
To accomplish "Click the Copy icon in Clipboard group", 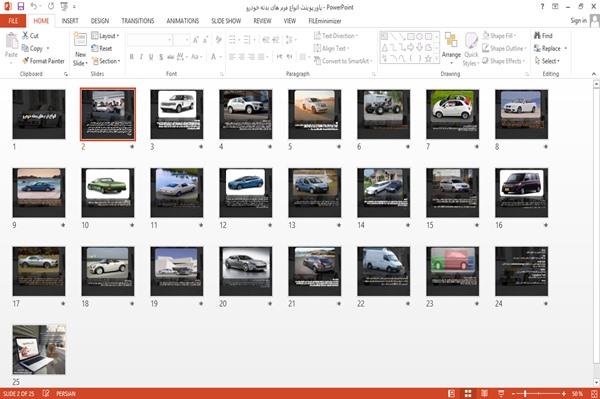I will tap(25, 48).
